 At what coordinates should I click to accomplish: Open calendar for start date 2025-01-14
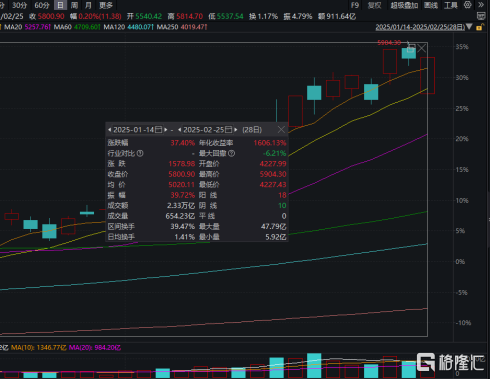[x=159, y=129]
